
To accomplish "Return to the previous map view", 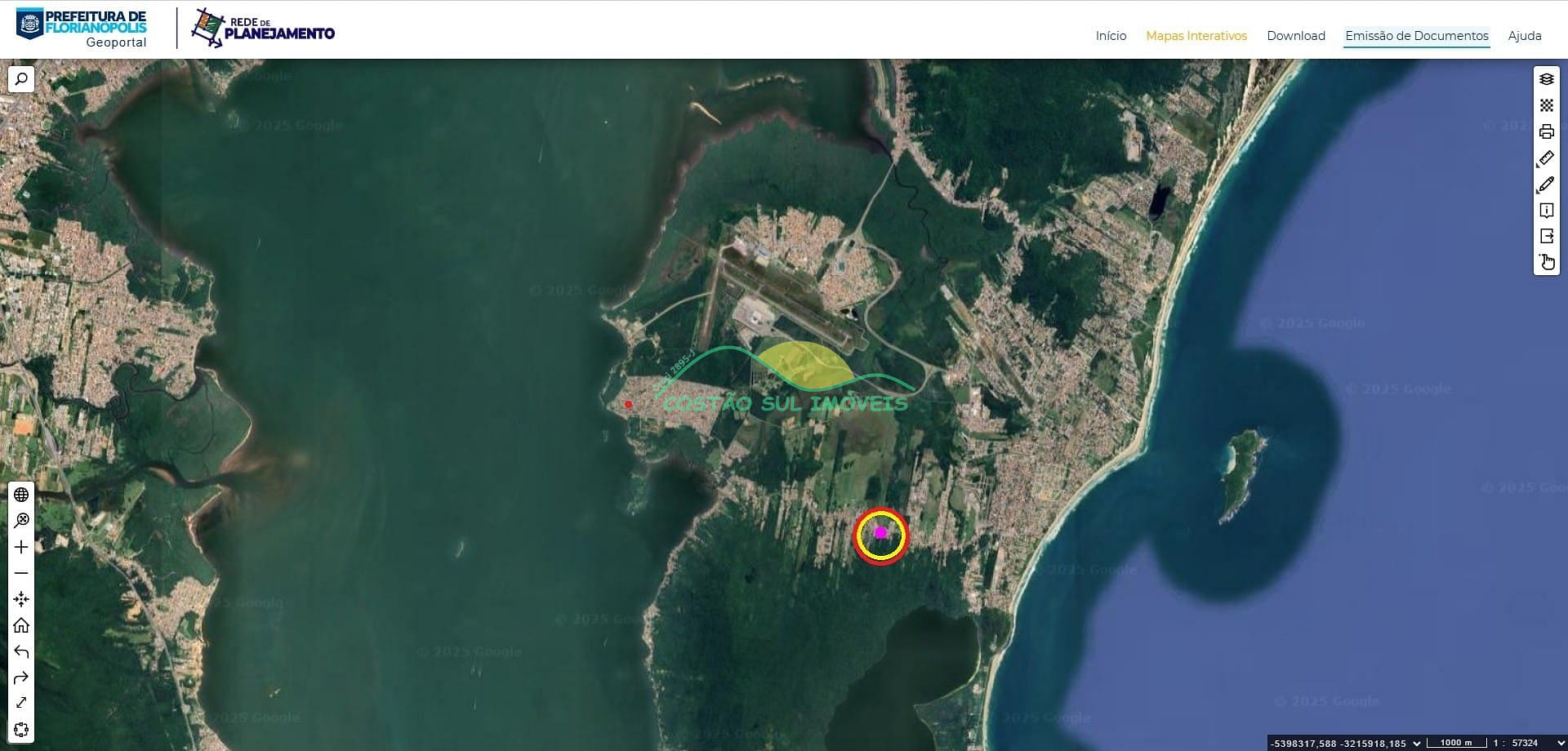I will click(21, 651).
